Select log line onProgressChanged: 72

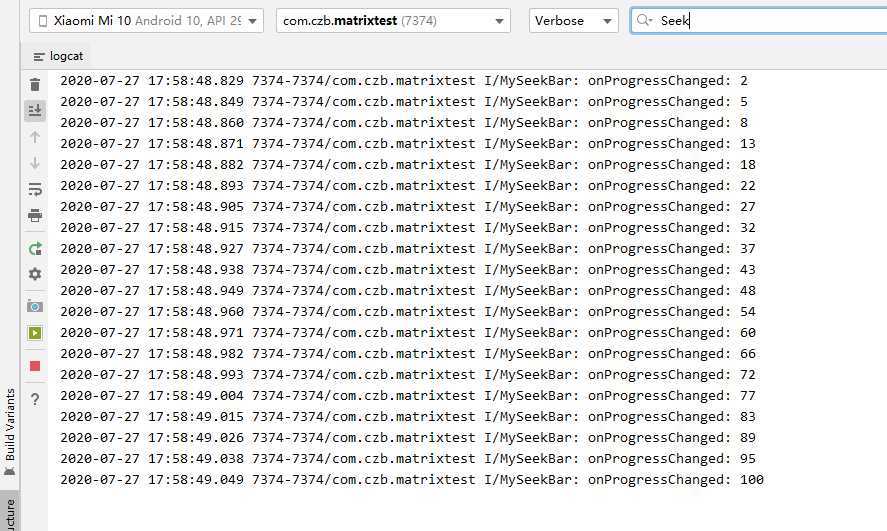click(408, 374)
